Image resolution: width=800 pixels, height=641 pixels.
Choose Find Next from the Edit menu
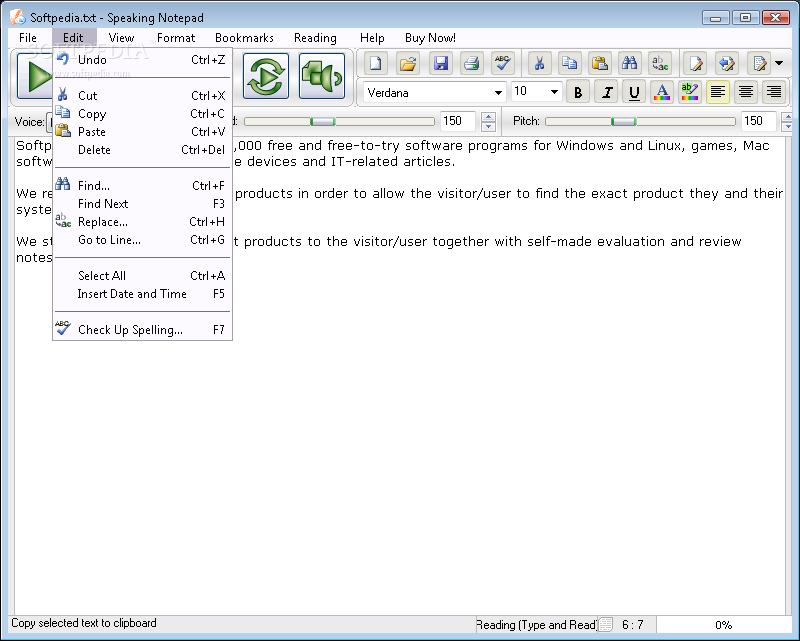(142, 204)
